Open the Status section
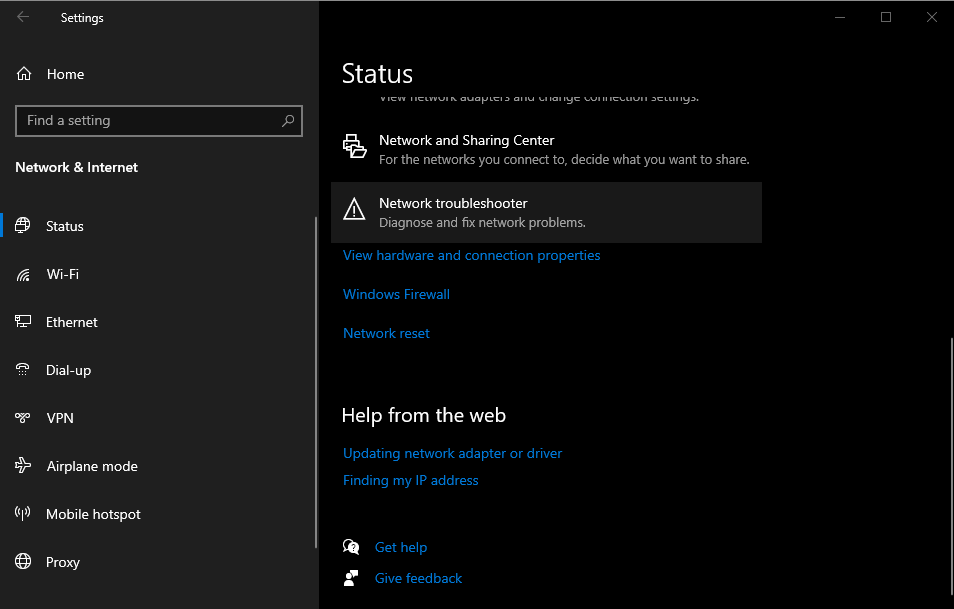The width and height of the screenshot is (954, 609). click(158, 226)
